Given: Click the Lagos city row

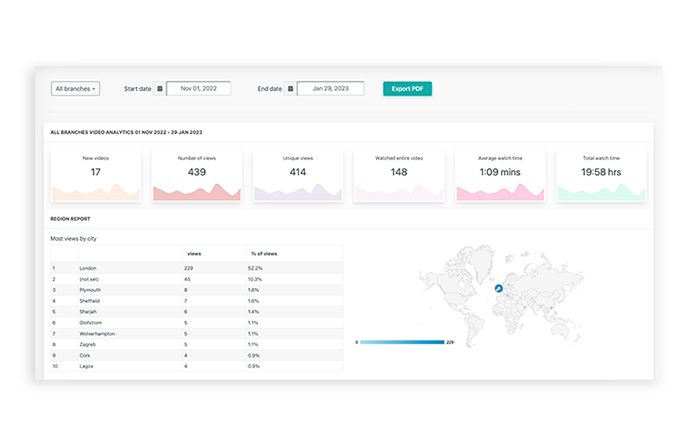Looking at the screenshot, I should coord(197,366).
